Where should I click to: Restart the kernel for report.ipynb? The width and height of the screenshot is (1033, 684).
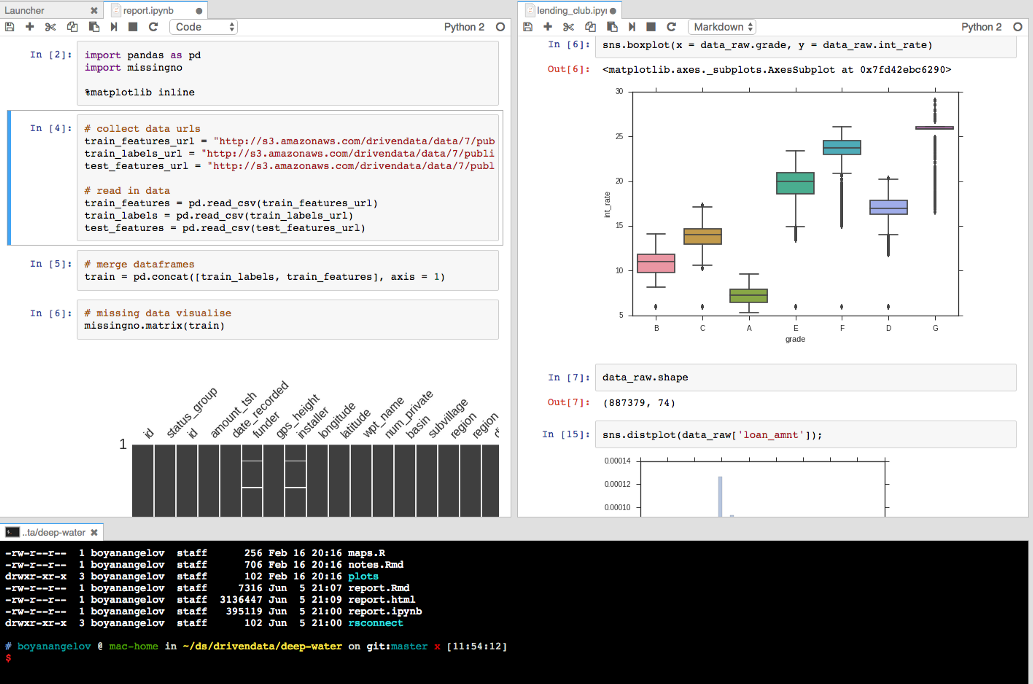tap(153, 27)
